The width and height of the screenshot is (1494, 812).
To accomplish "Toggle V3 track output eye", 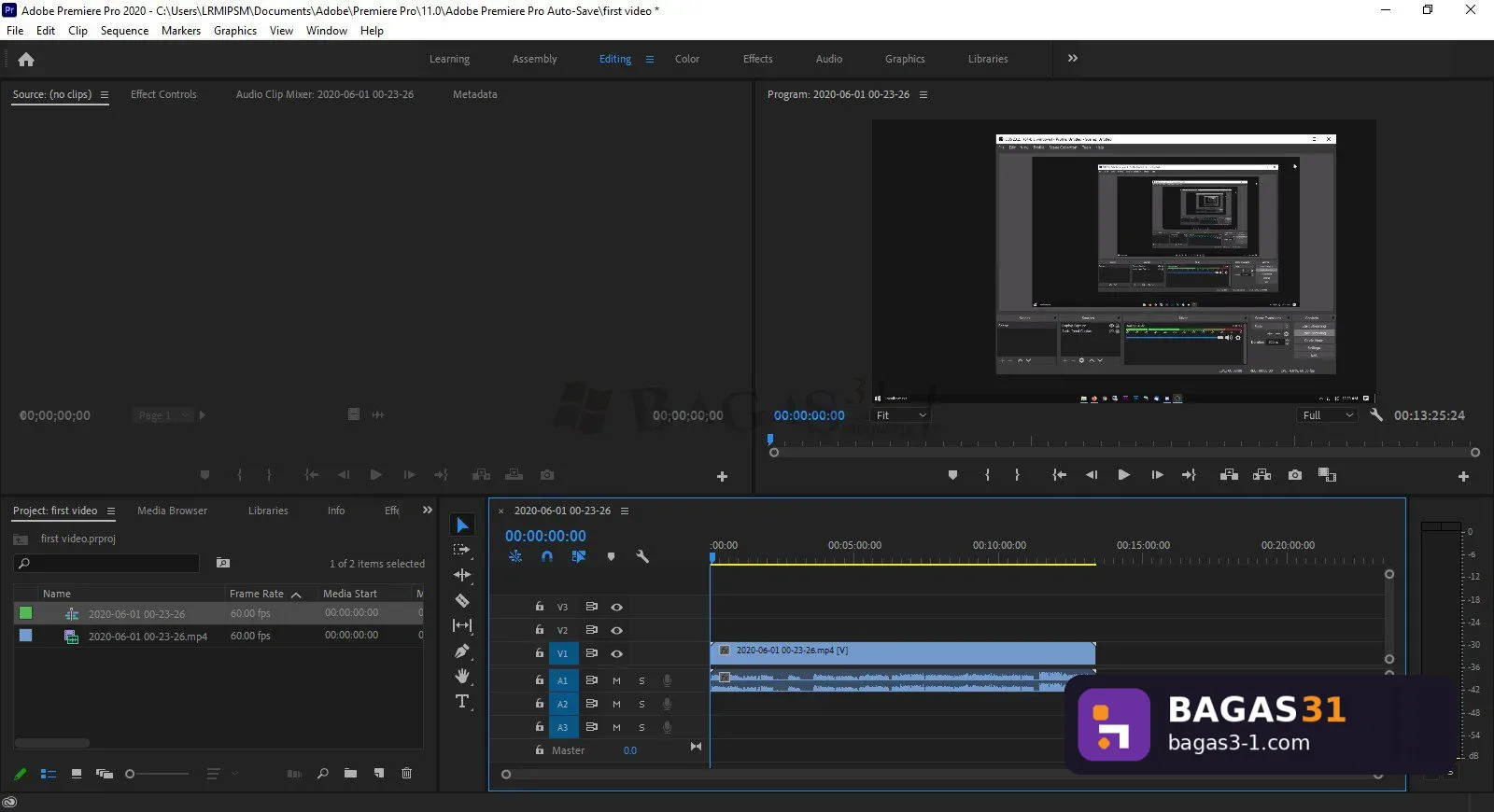I will [617, 607].
